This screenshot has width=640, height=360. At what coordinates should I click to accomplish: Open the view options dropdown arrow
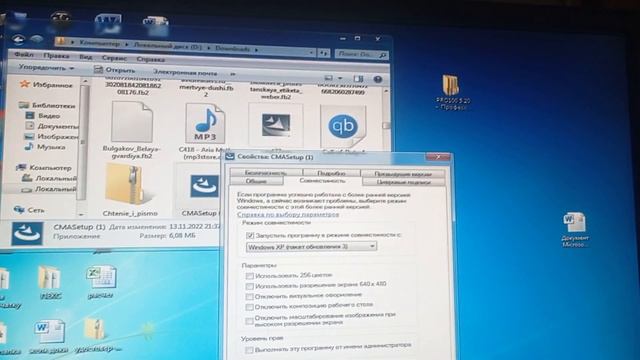coord(340,78)
